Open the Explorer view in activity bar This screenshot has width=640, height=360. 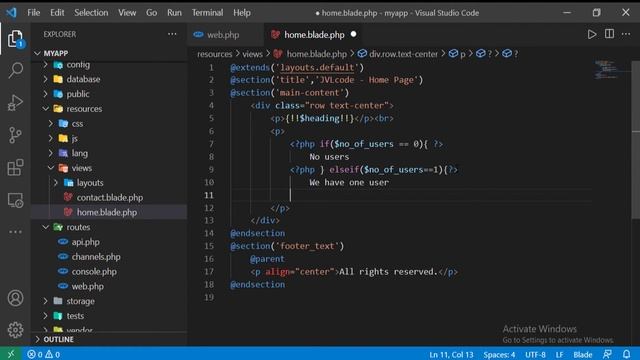[x=16, y=39]
